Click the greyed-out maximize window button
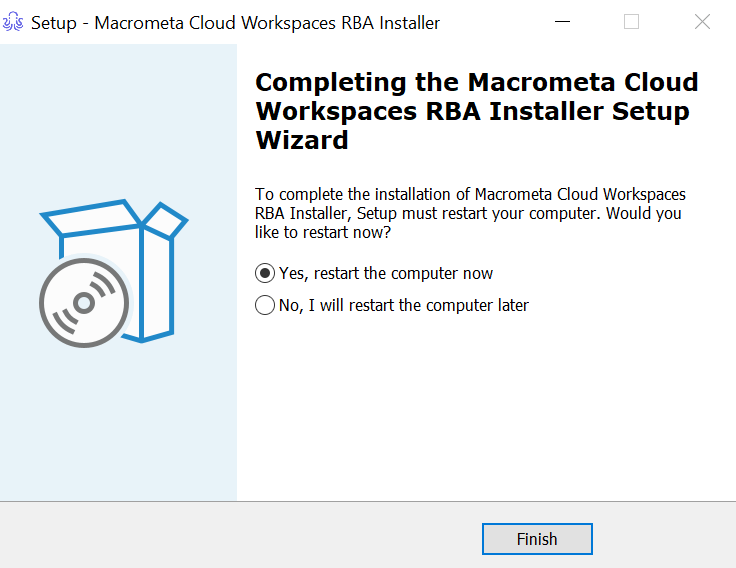Screen dimensions: 736x568 631,22
